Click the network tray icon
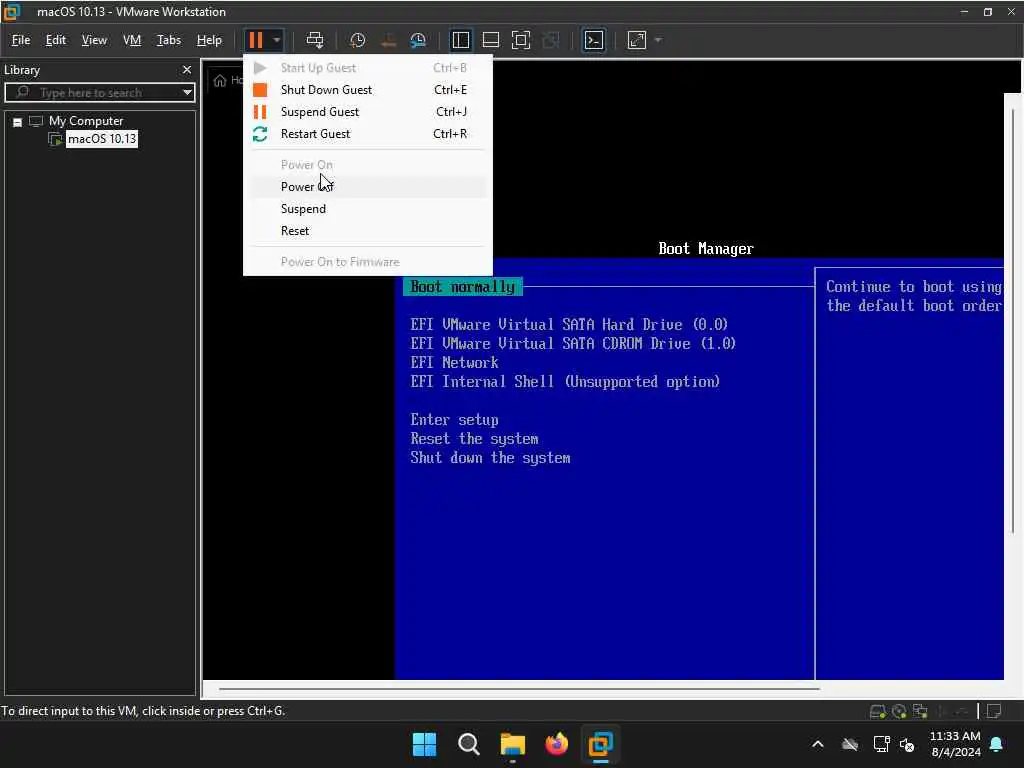Screen dimensions: 1024x768 coord(882,744)
